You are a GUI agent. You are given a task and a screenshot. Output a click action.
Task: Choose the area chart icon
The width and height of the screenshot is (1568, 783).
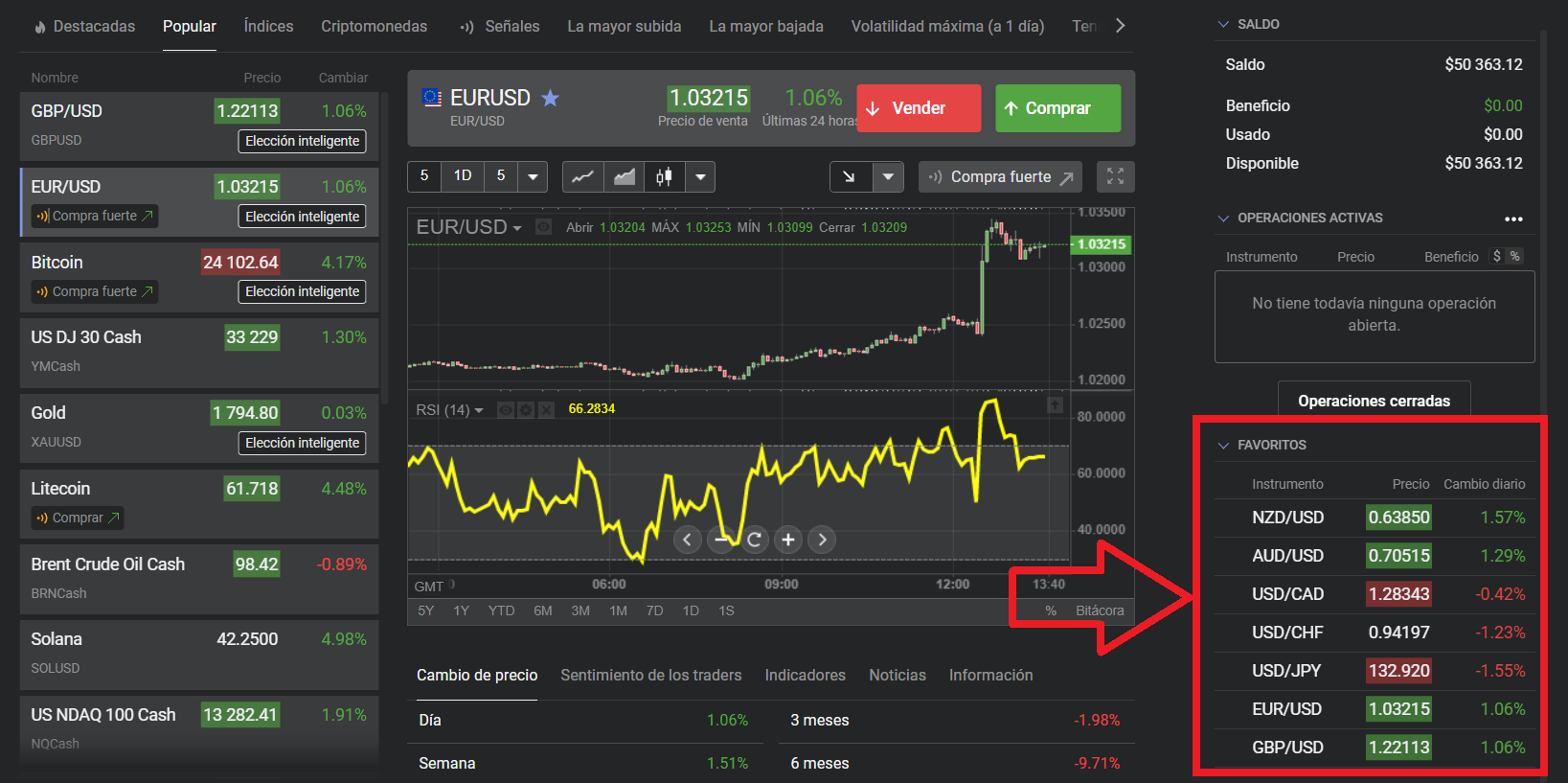tap(624, 177)
